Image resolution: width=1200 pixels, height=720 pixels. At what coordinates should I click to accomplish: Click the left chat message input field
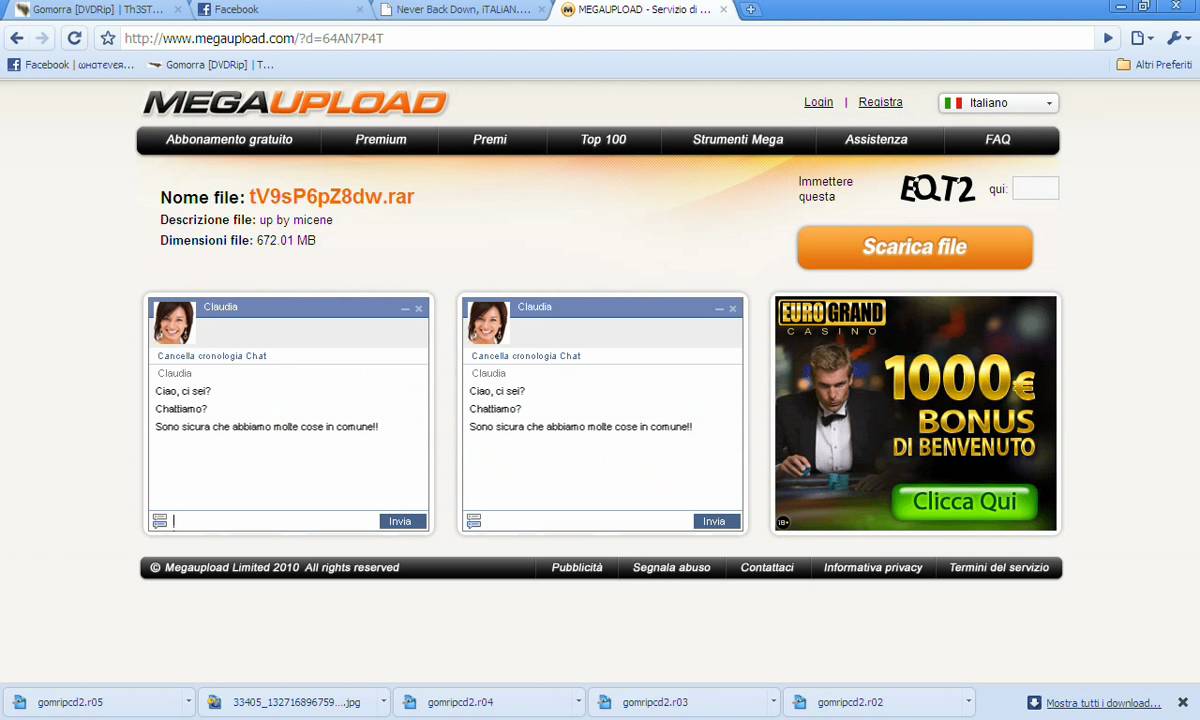click(274, 521)
